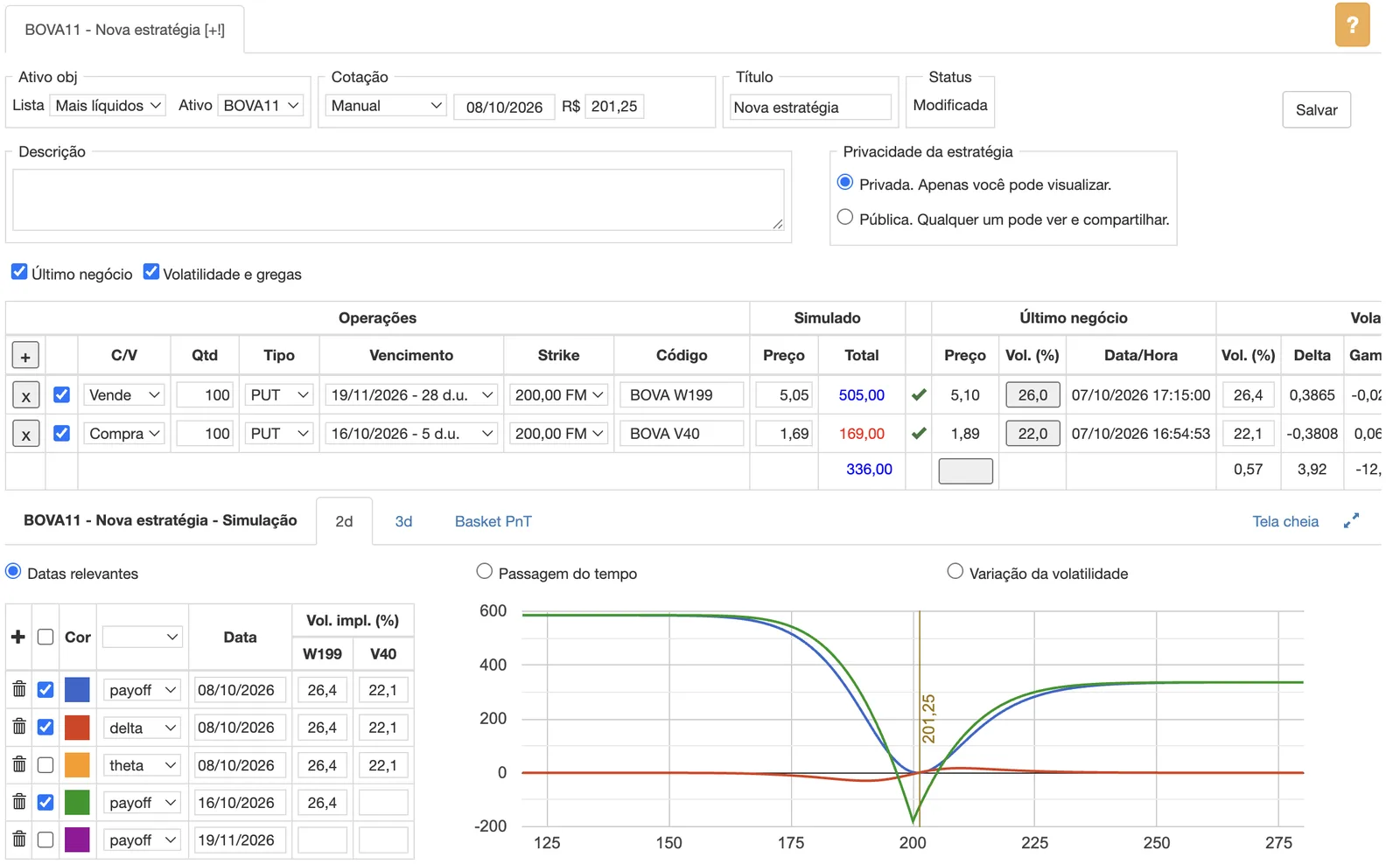1400x864 pixels.
Task: Open the 19/11/2026 - 28 d.u. expiry dropdown
Action: click(x=412, y=395)
